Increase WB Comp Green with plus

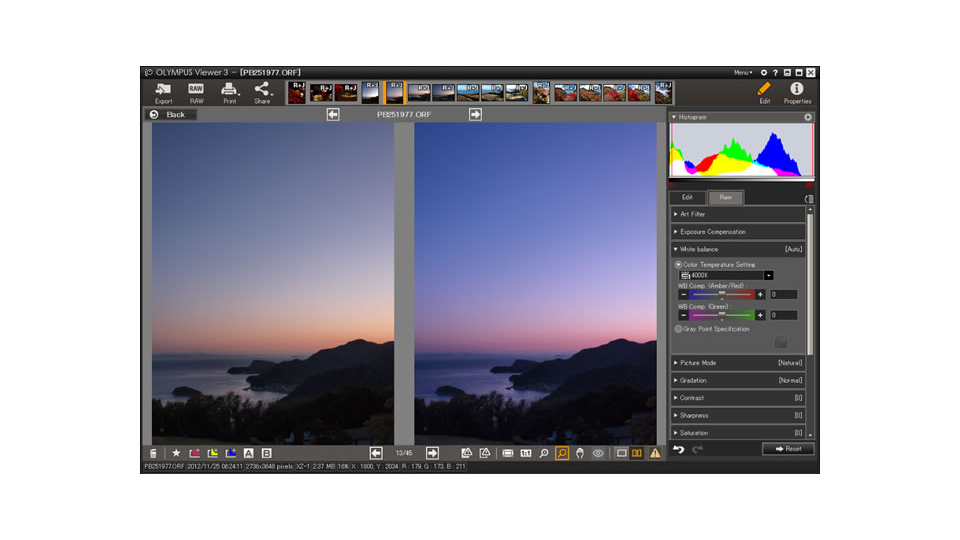tap(760, 315)
